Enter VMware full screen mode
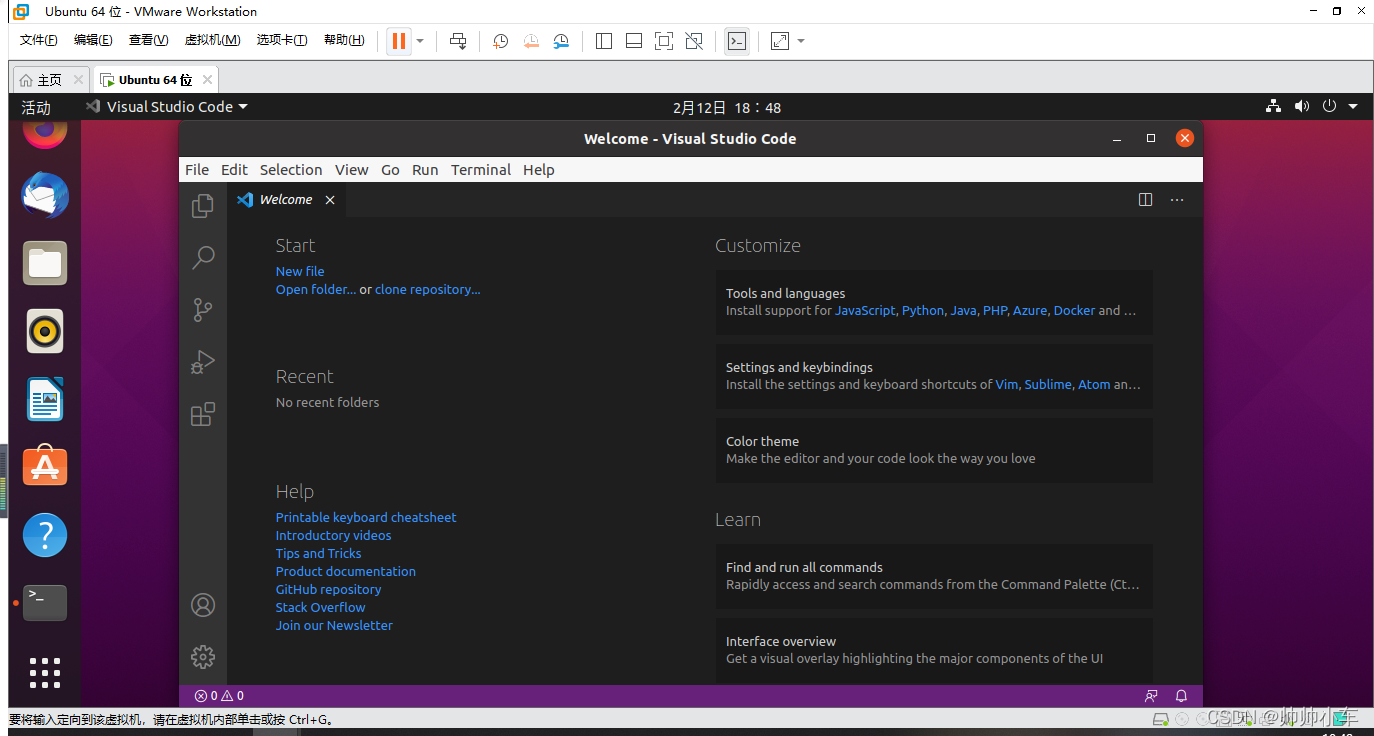Image resolution: width=1374 pixels, height=736 pixels. (664, 41)
